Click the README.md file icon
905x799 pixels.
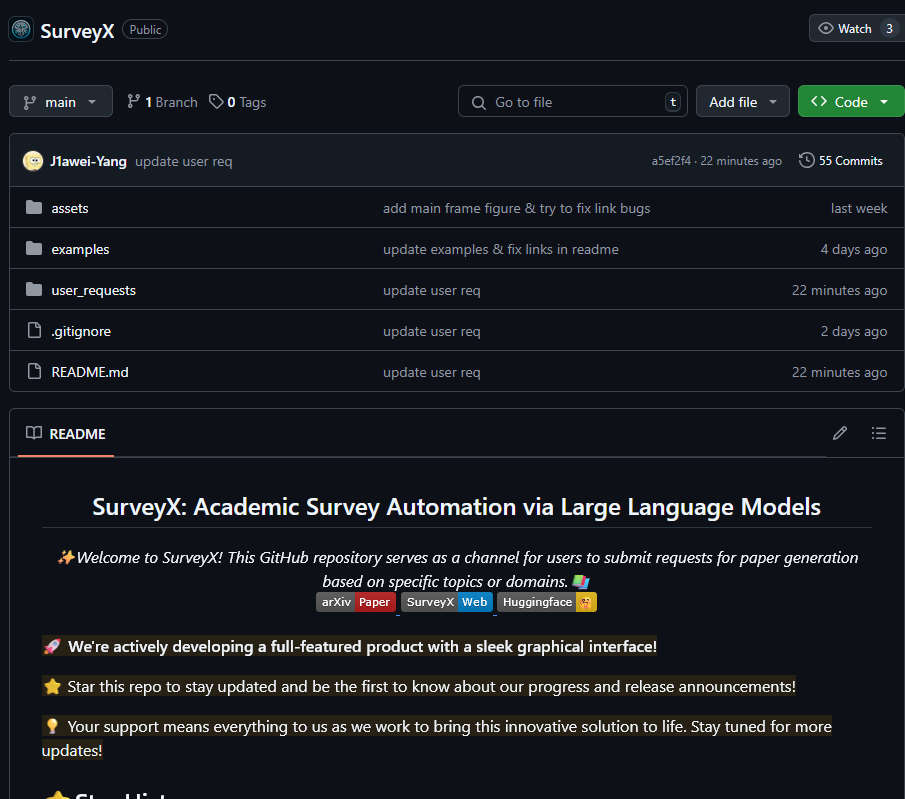34,371
